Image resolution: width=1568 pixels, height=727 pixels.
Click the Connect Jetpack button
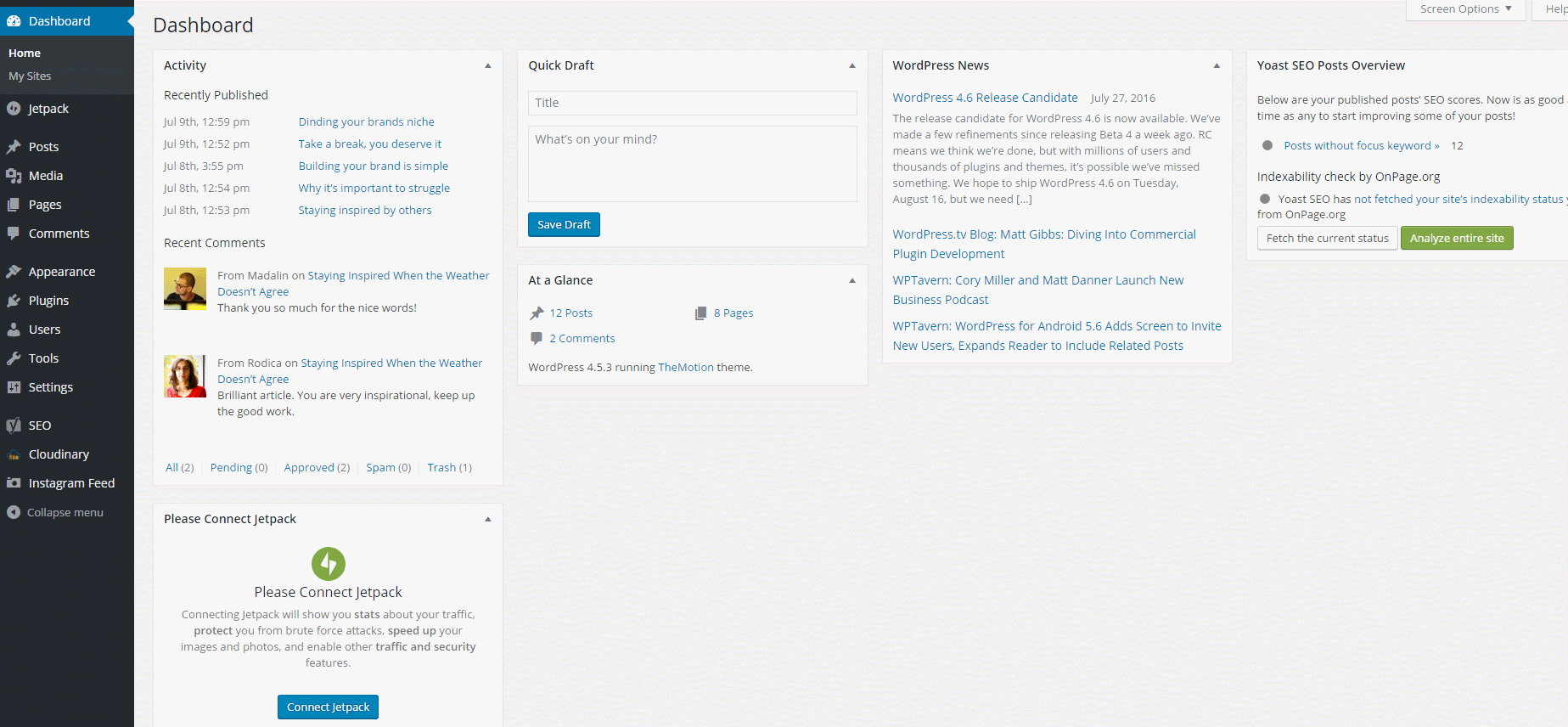328,707
